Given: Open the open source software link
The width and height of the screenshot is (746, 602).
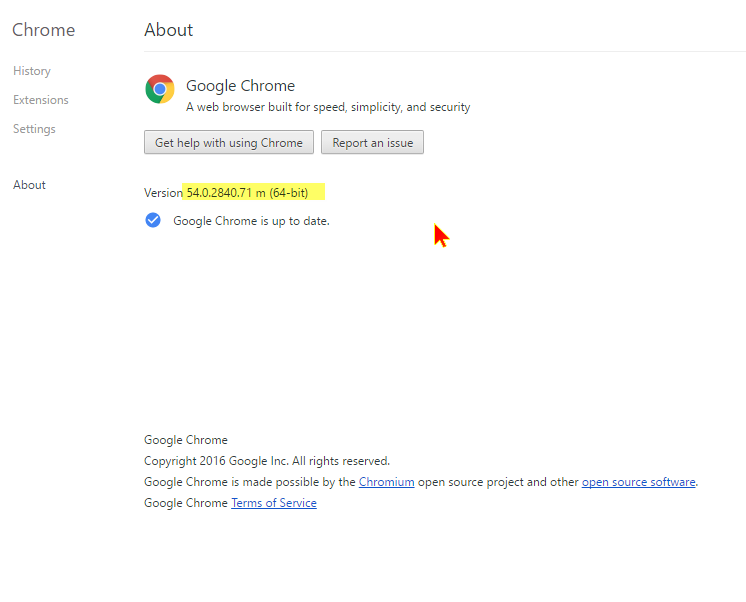Looking at the screenshot, I should [638, 482].
